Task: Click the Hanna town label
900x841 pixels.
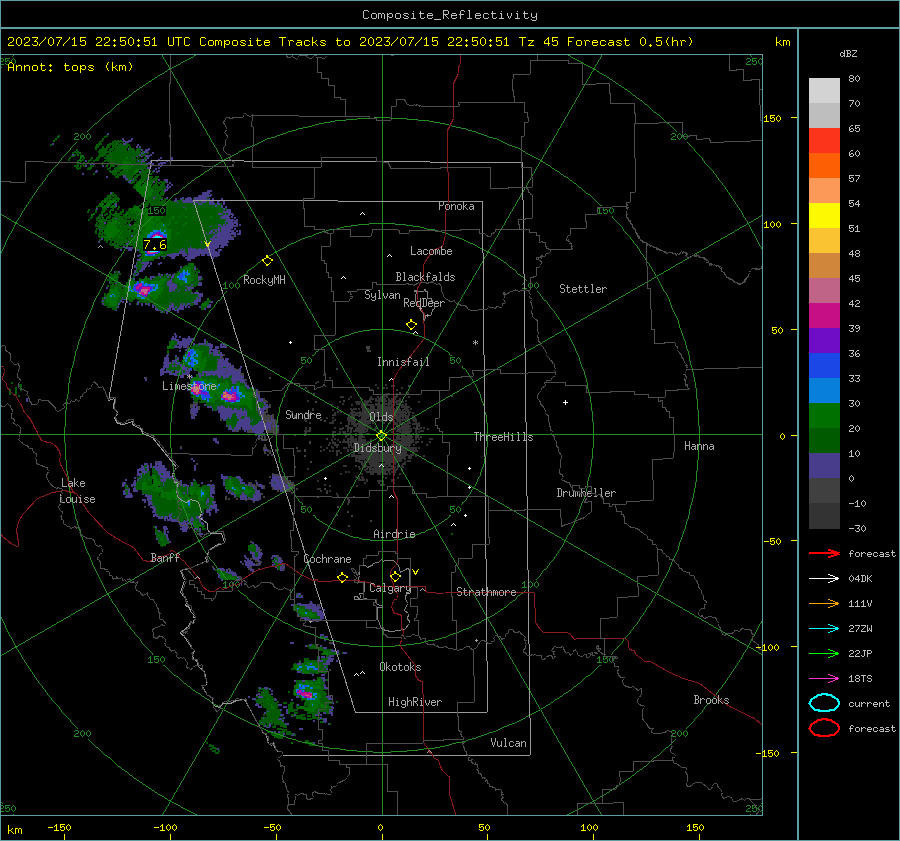Action: pos(699,446)
